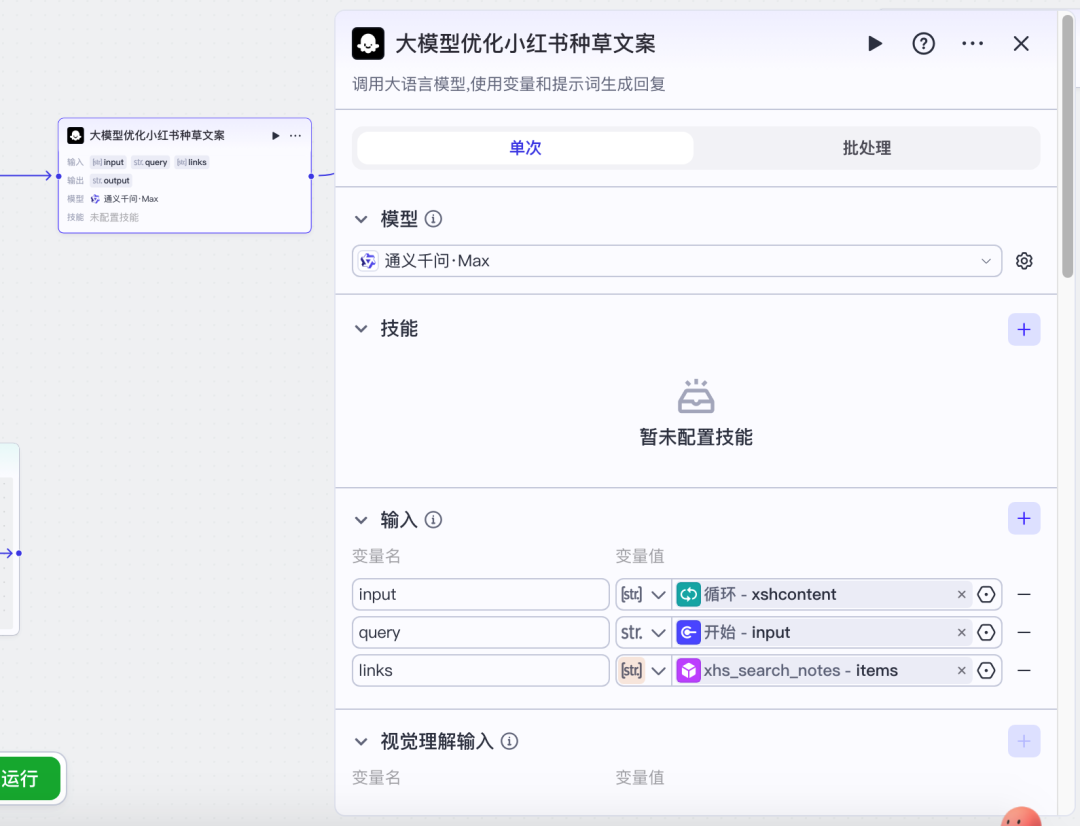Click the 暂未配置技能 empty-state icon
1080x826 pixels.
[696, 396]
